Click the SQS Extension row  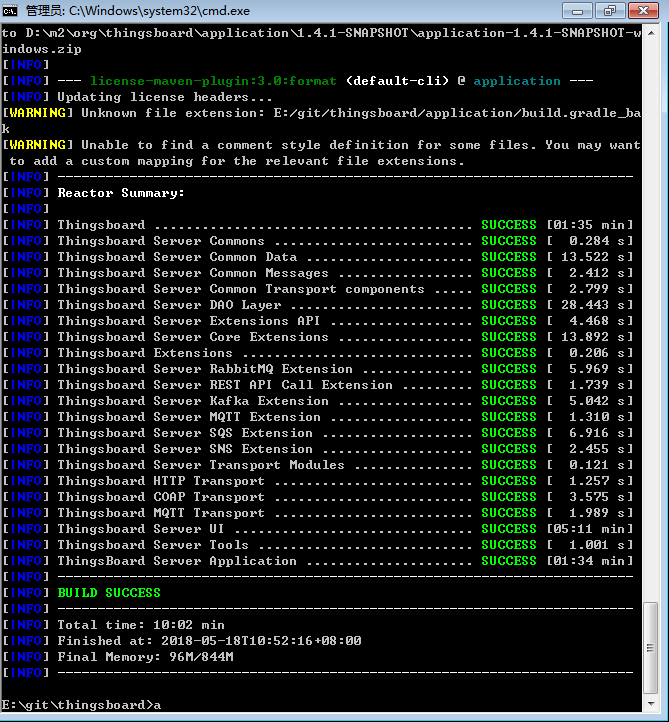tap(318, 433)
